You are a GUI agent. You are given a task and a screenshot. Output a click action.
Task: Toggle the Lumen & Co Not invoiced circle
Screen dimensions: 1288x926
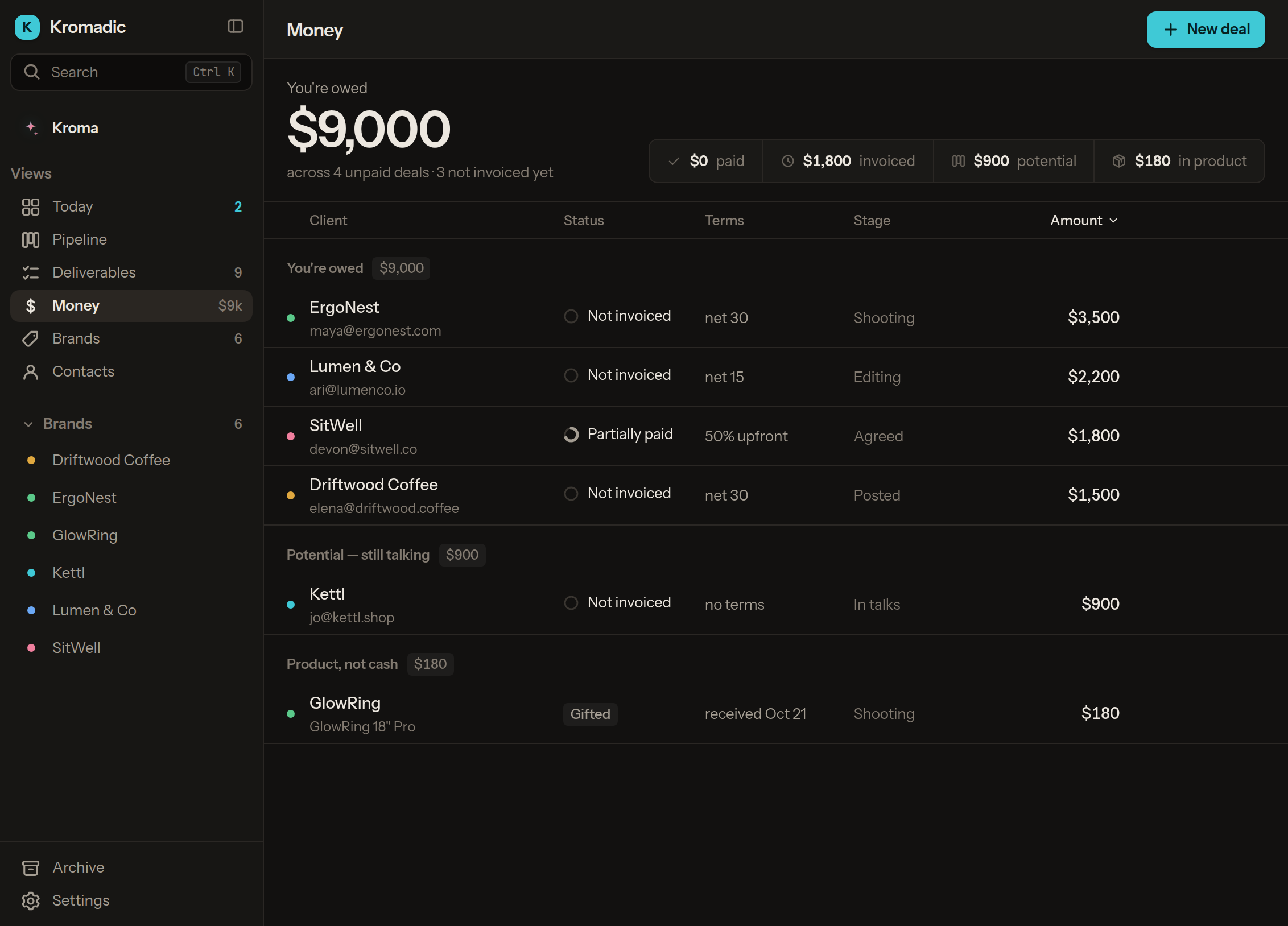click(x=571, y=375)
